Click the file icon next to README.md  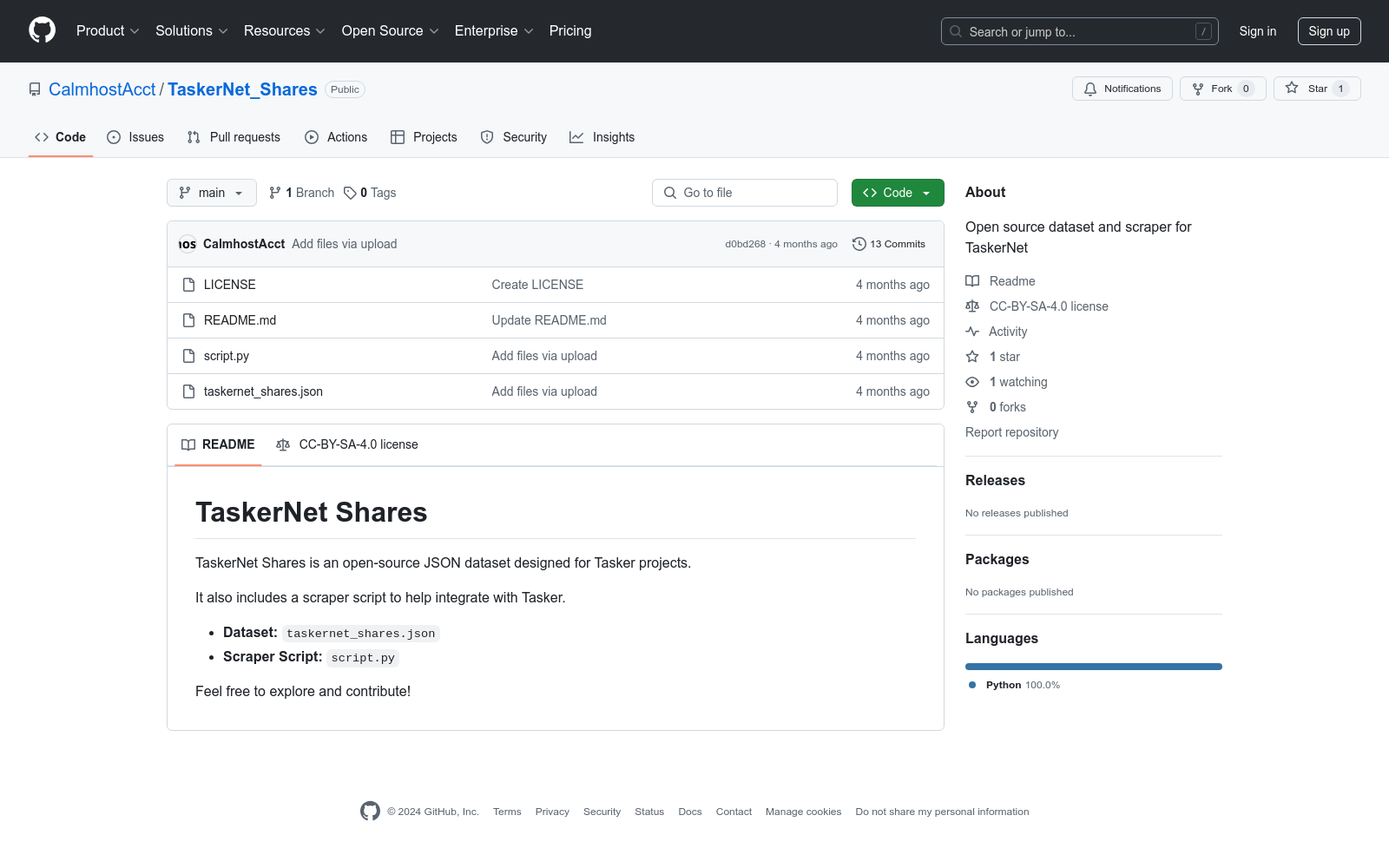point(189,320)
